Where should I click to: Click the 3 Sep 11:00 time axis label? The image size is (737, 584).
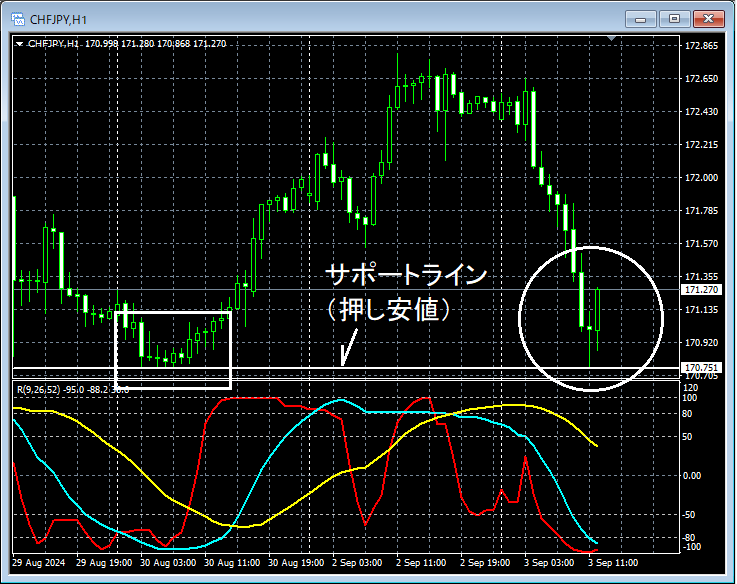click(x=613, y=563)
